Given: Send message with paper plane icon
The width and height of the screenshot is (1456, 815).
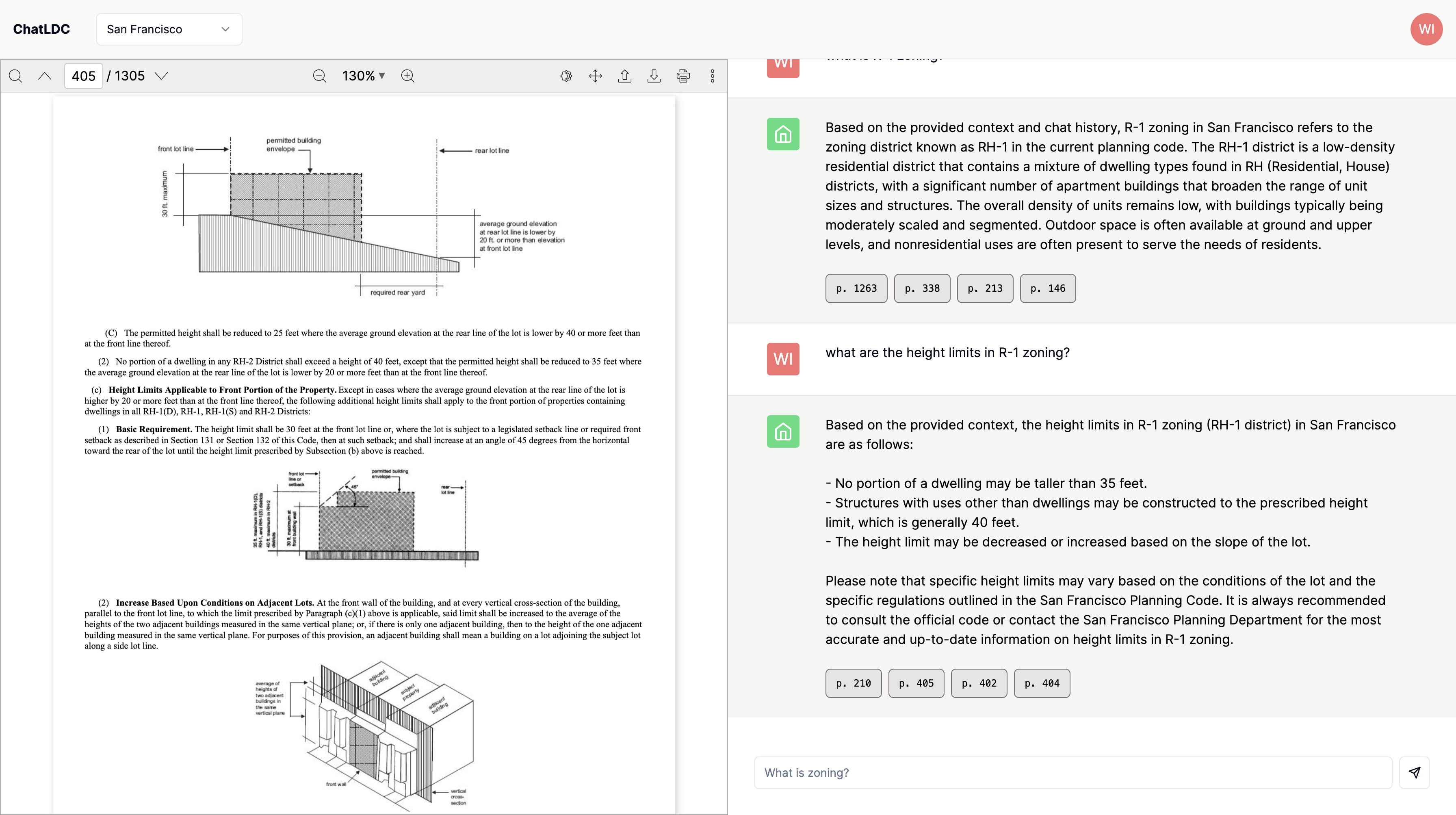Looking at the screenshot, I should coord(1414,773).
